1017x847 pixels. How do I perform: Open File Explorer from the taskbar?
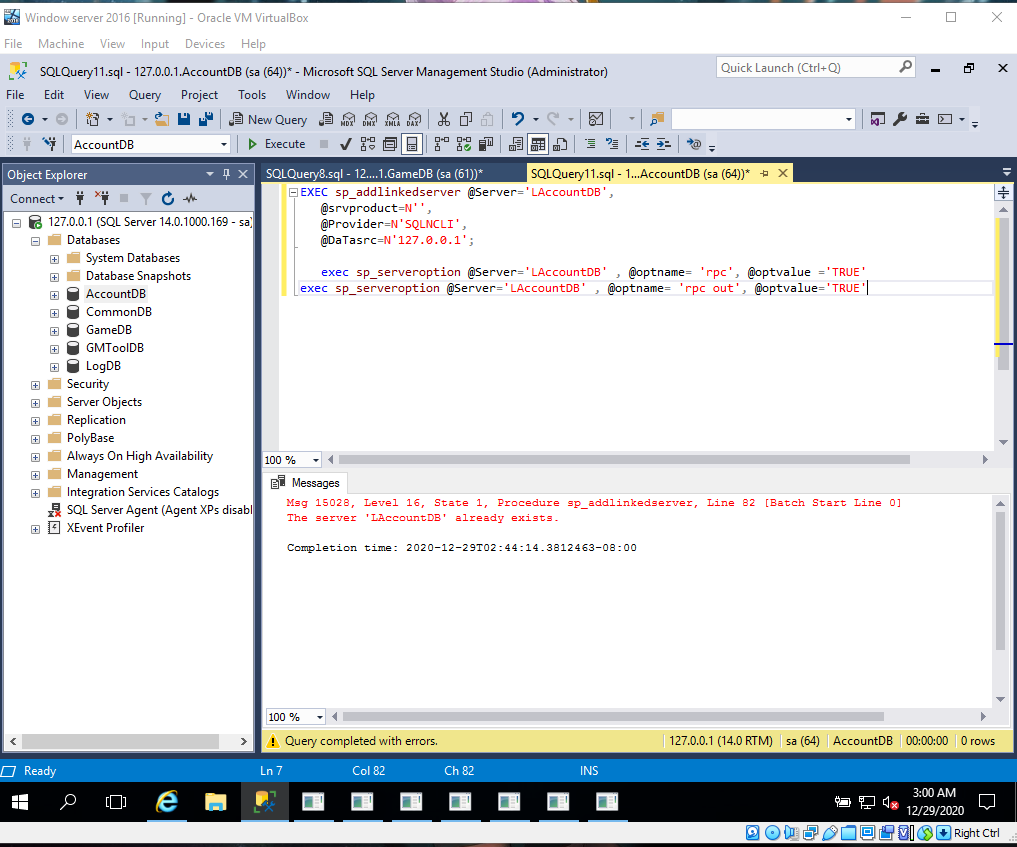point(215,802)
